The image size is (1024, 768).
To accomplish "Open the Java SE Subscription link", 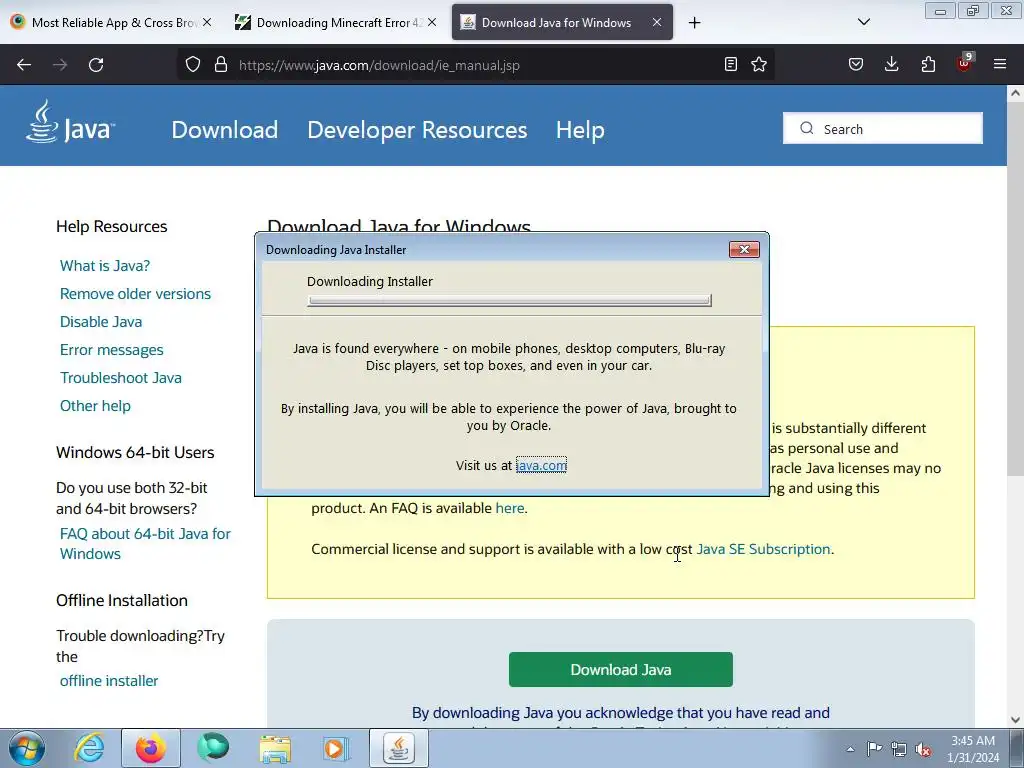I will (x=763, y=549).
